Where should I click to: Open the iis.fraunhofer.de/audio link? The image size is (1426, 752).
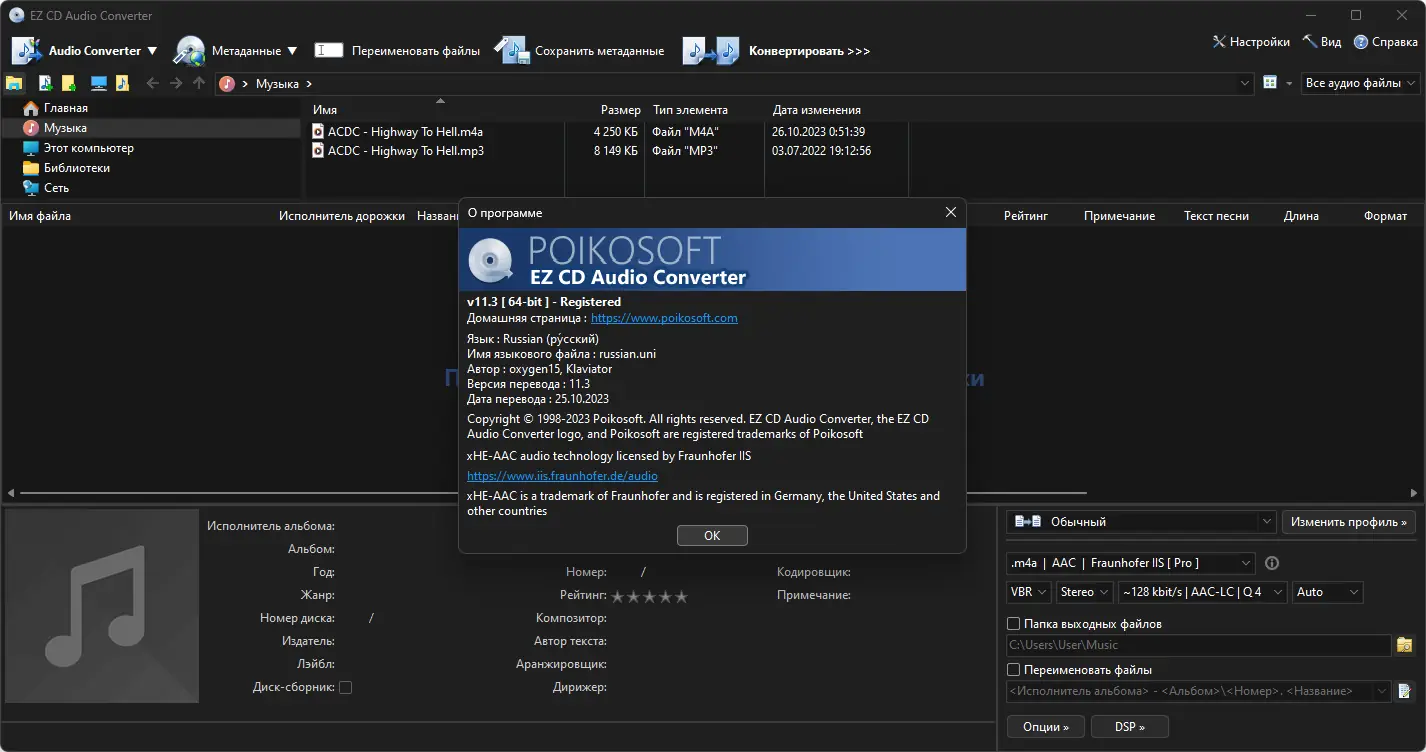tap(562, 476)
